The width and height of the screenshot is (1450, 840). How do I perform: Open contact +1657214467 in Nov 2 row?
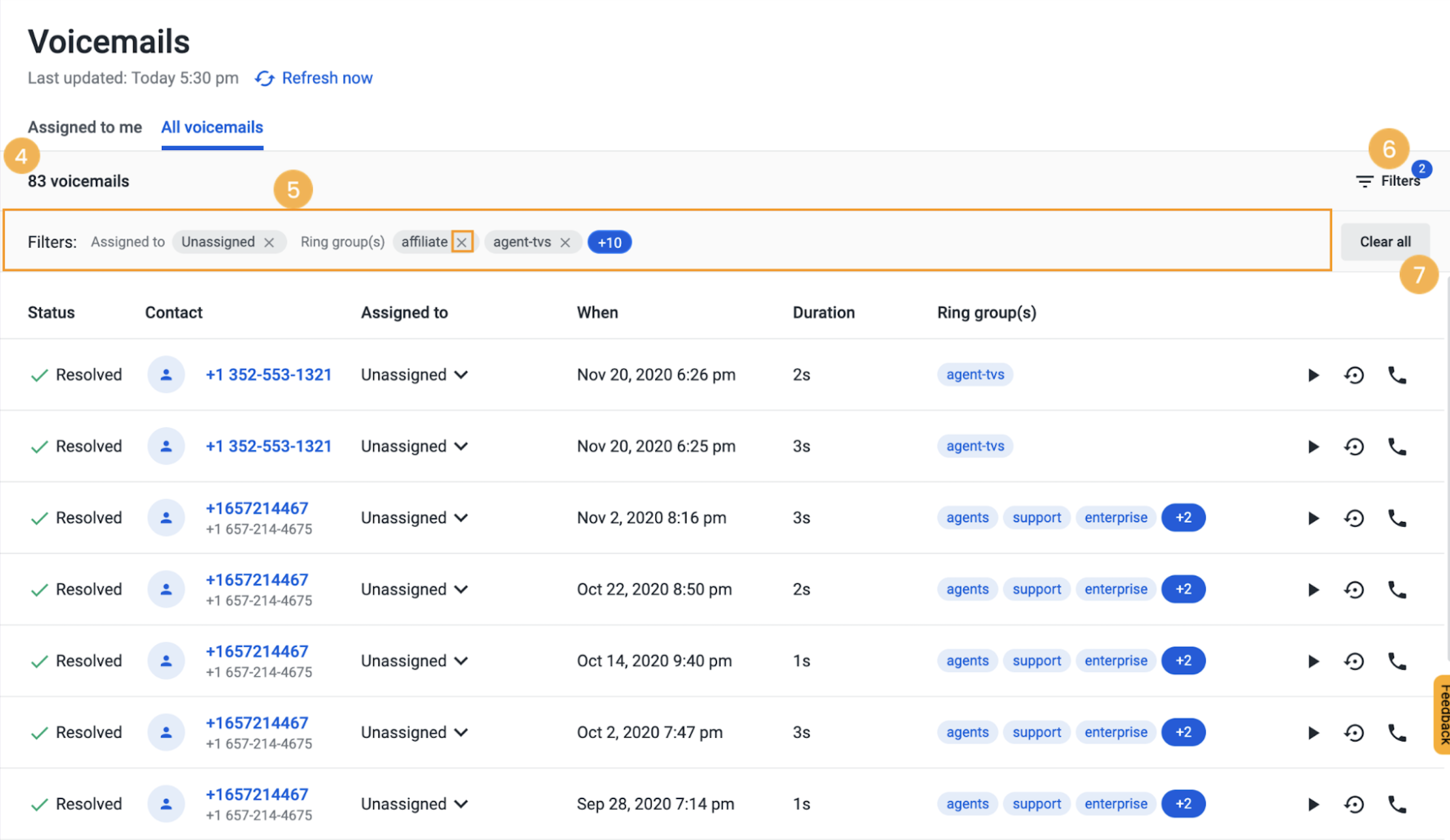[x=257, y=508]
